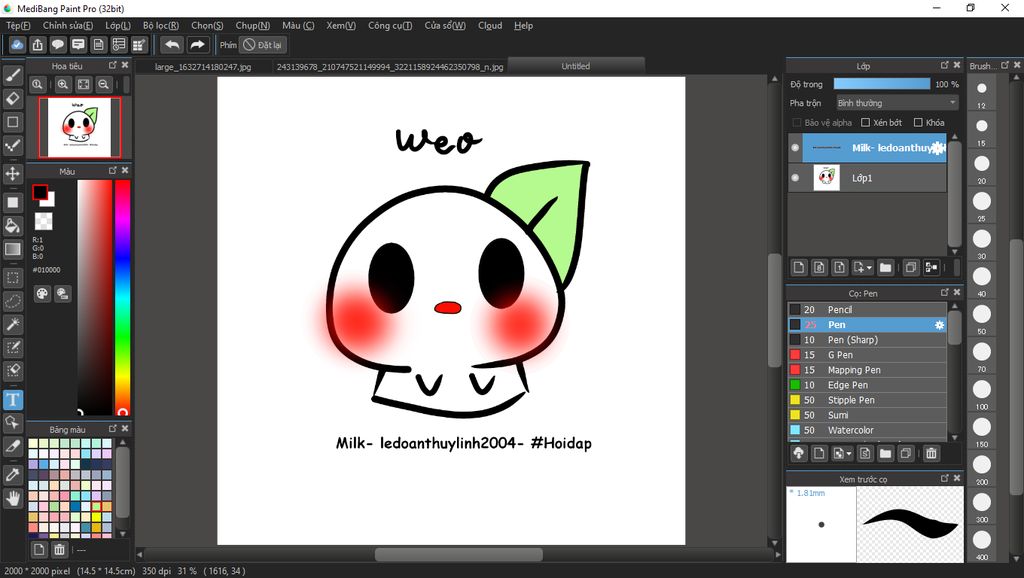
Task: Undock the Lớp panel
Action: pos(944,65)
